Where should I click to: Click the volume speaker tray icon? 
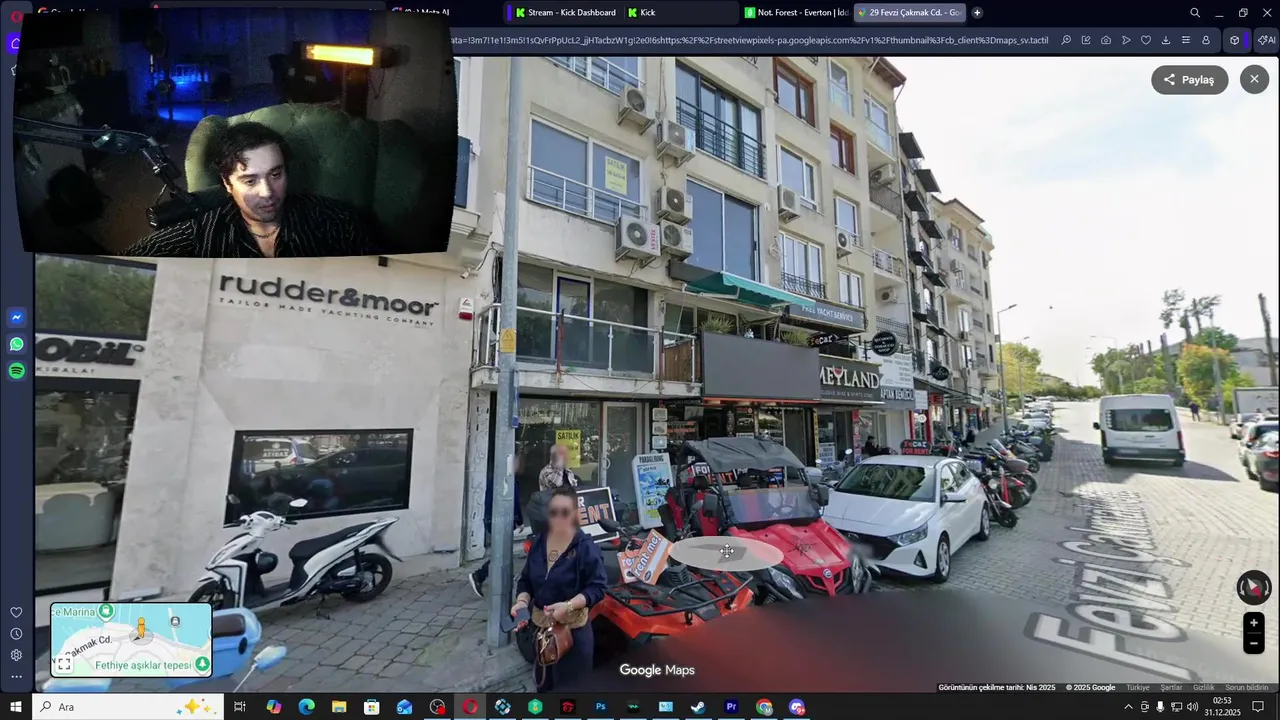[1192, 707]
